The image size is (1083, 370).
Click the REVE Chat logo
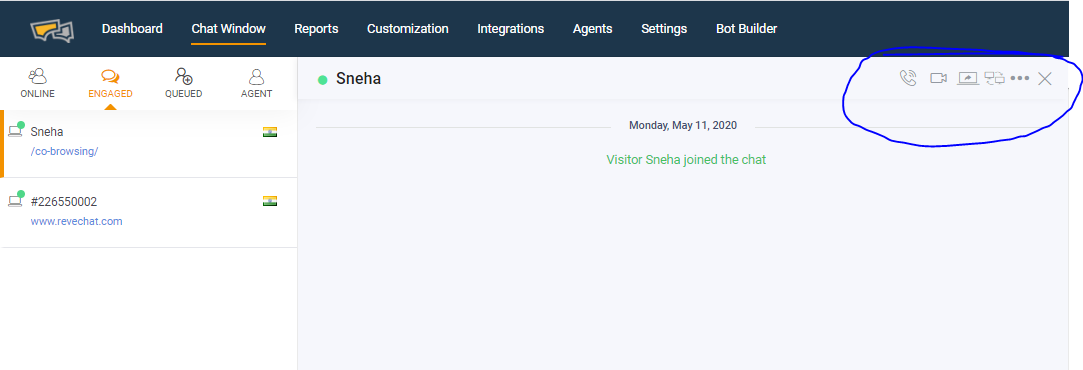52,30
